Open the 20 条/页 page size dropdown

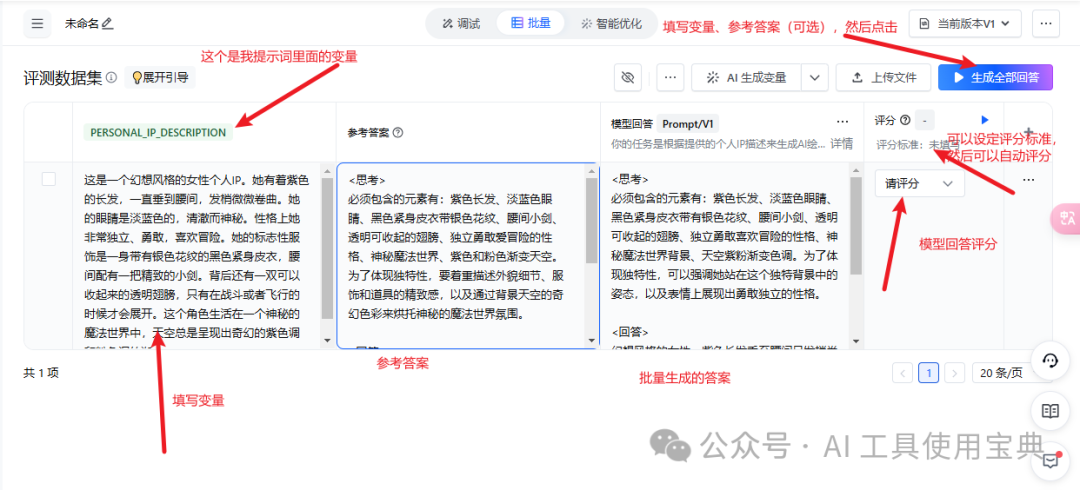pos(1007,373)
